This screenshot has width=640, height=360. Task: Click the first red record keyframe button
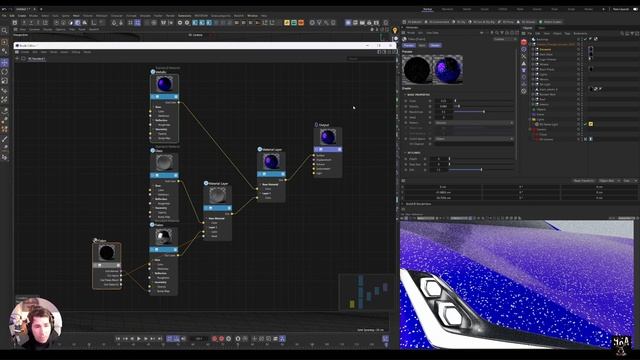pyautogui.click(x=214, y=339)
